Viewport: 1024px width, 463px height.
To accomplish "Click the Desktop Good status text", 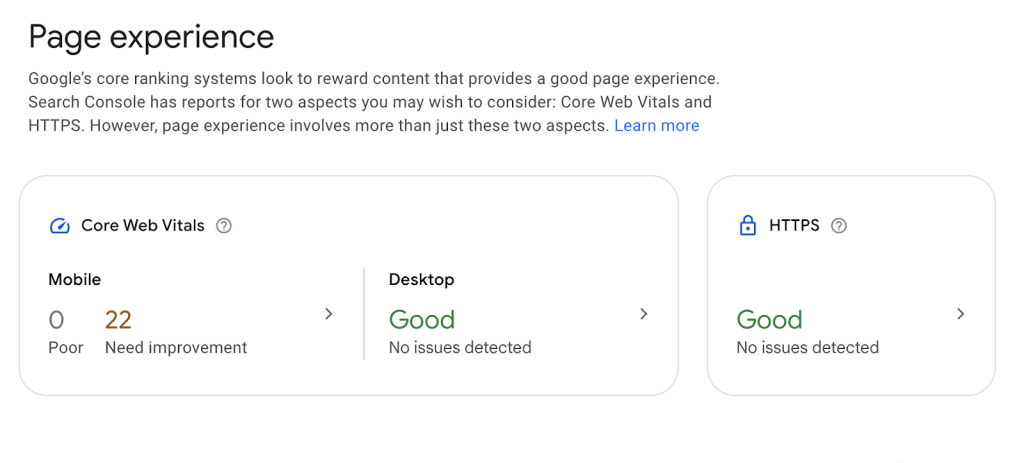I will 422,320.
